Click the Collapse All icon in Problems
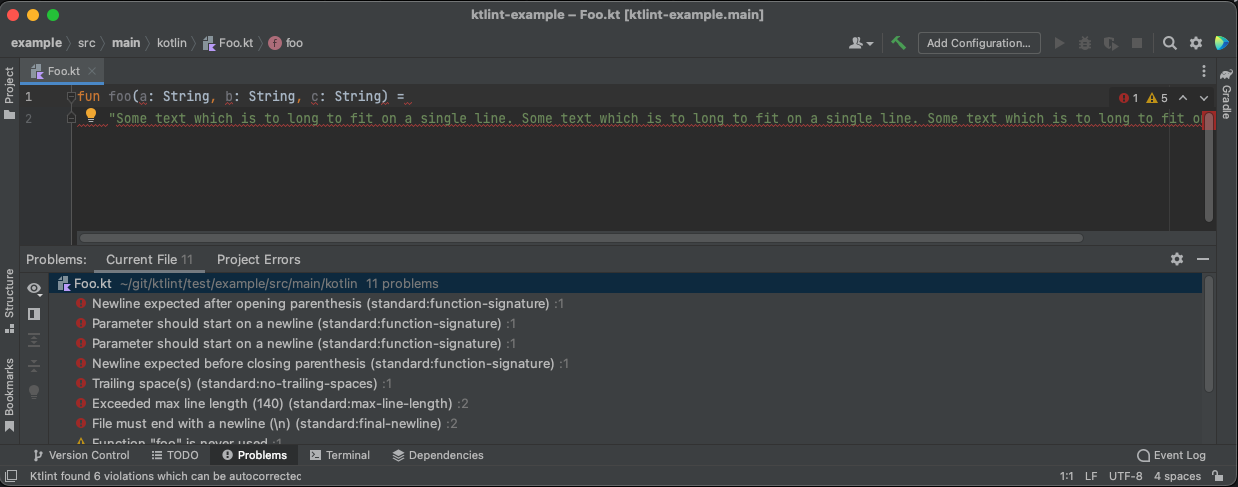The width and height of the screenshot is (1238, 487). click(x=34, y=366)
